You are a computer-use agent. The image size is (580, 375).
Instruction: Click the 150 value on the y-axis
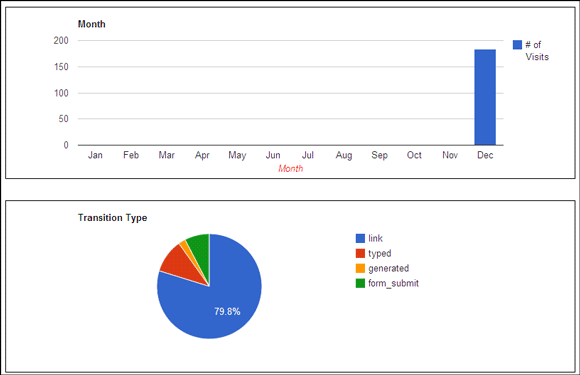coord(61,67)
